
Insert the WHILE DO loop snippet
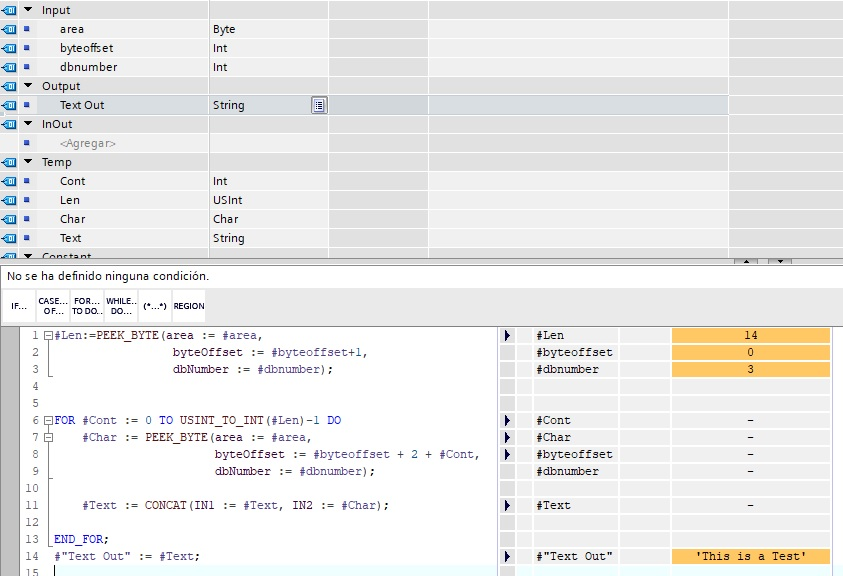[121, 306]
